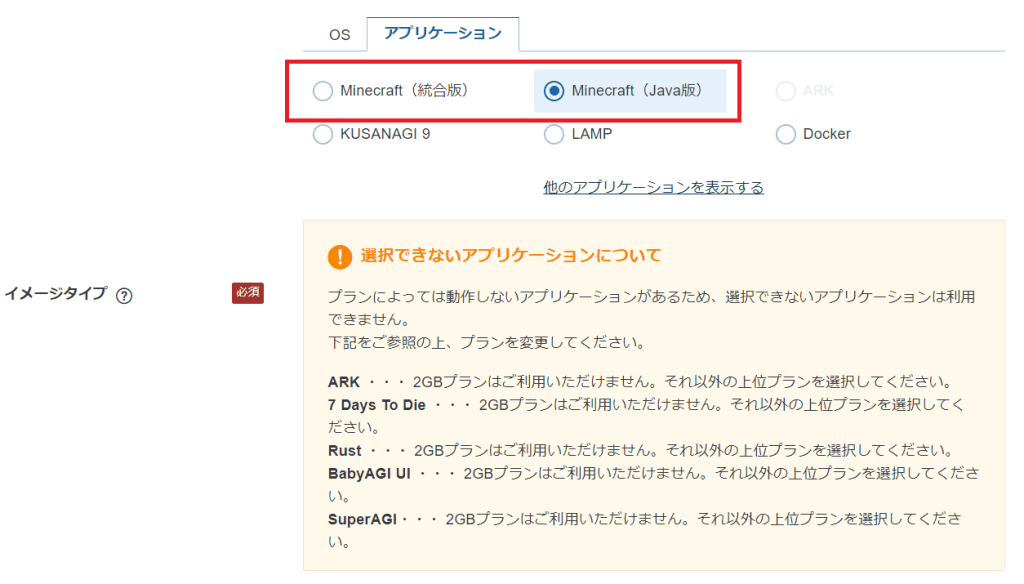Pick the Docker radio button

tap(786, 134)
